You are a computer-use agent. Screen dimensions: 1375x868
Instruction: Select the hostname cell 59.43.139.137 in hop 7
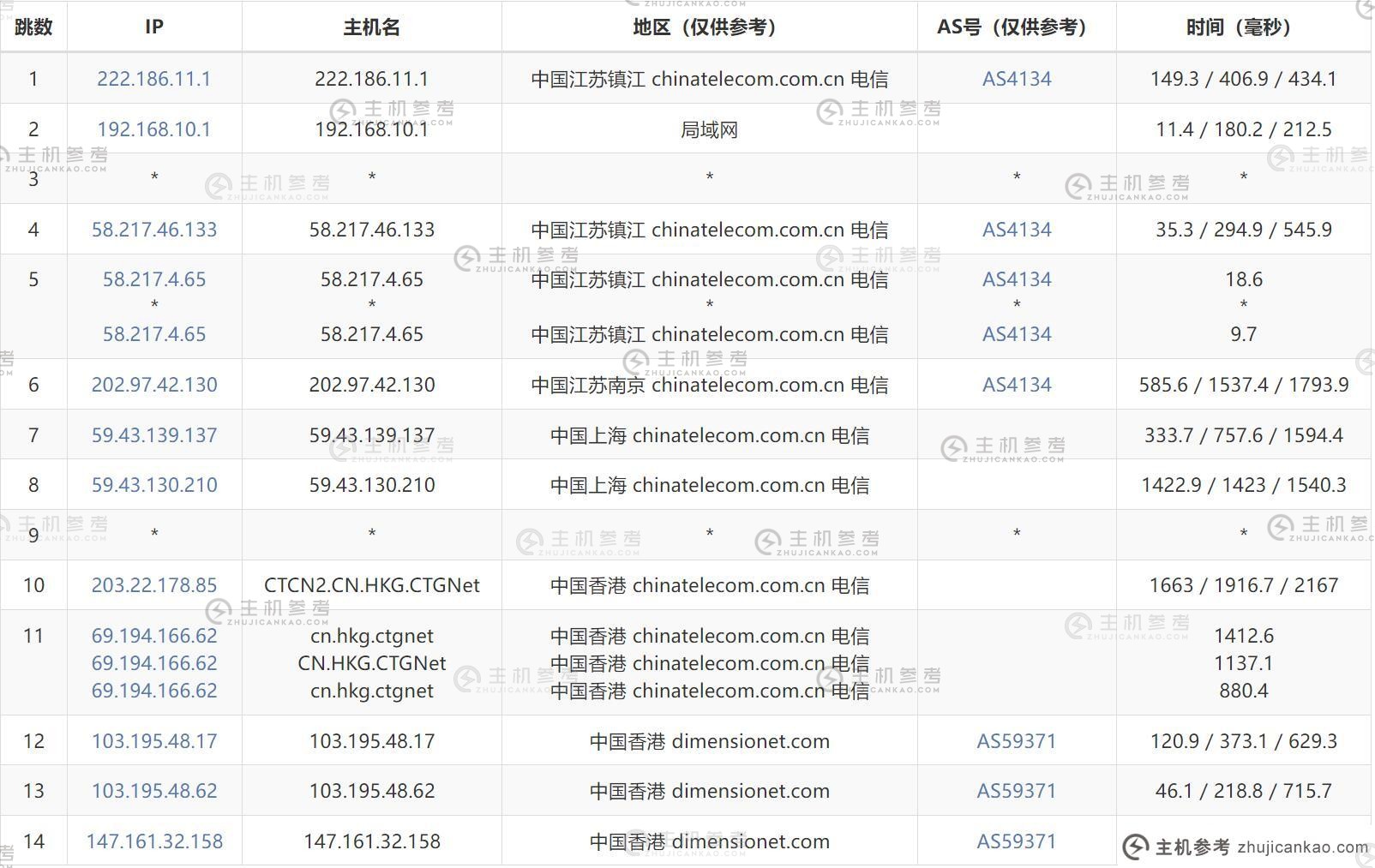(372, 435)
